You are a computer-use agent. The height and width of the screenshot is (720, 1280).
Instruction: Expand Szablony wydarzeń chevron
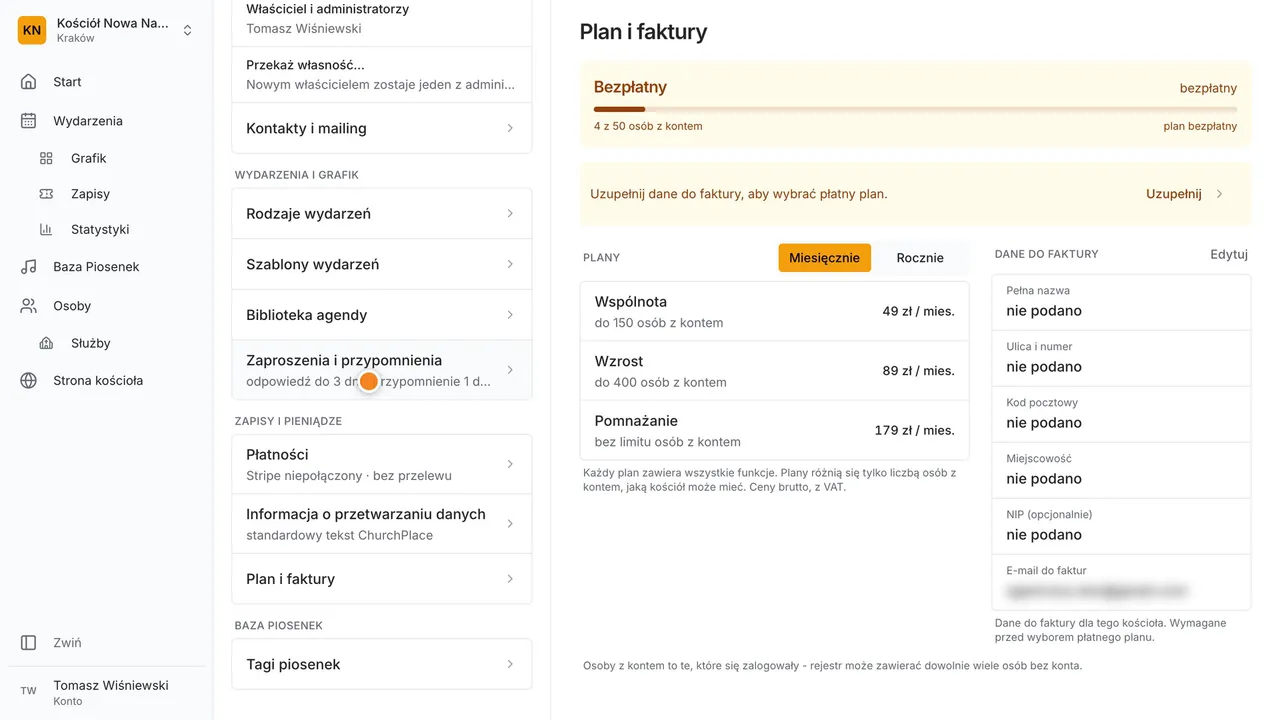(510, 264)
